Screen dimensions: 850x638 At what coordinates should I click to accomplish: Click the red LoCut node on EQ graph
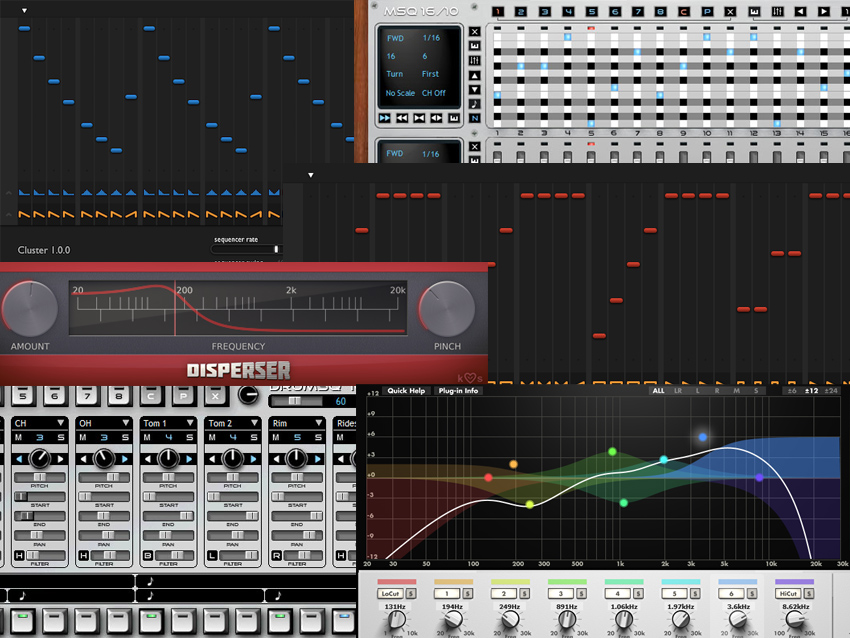pos(488,478)
